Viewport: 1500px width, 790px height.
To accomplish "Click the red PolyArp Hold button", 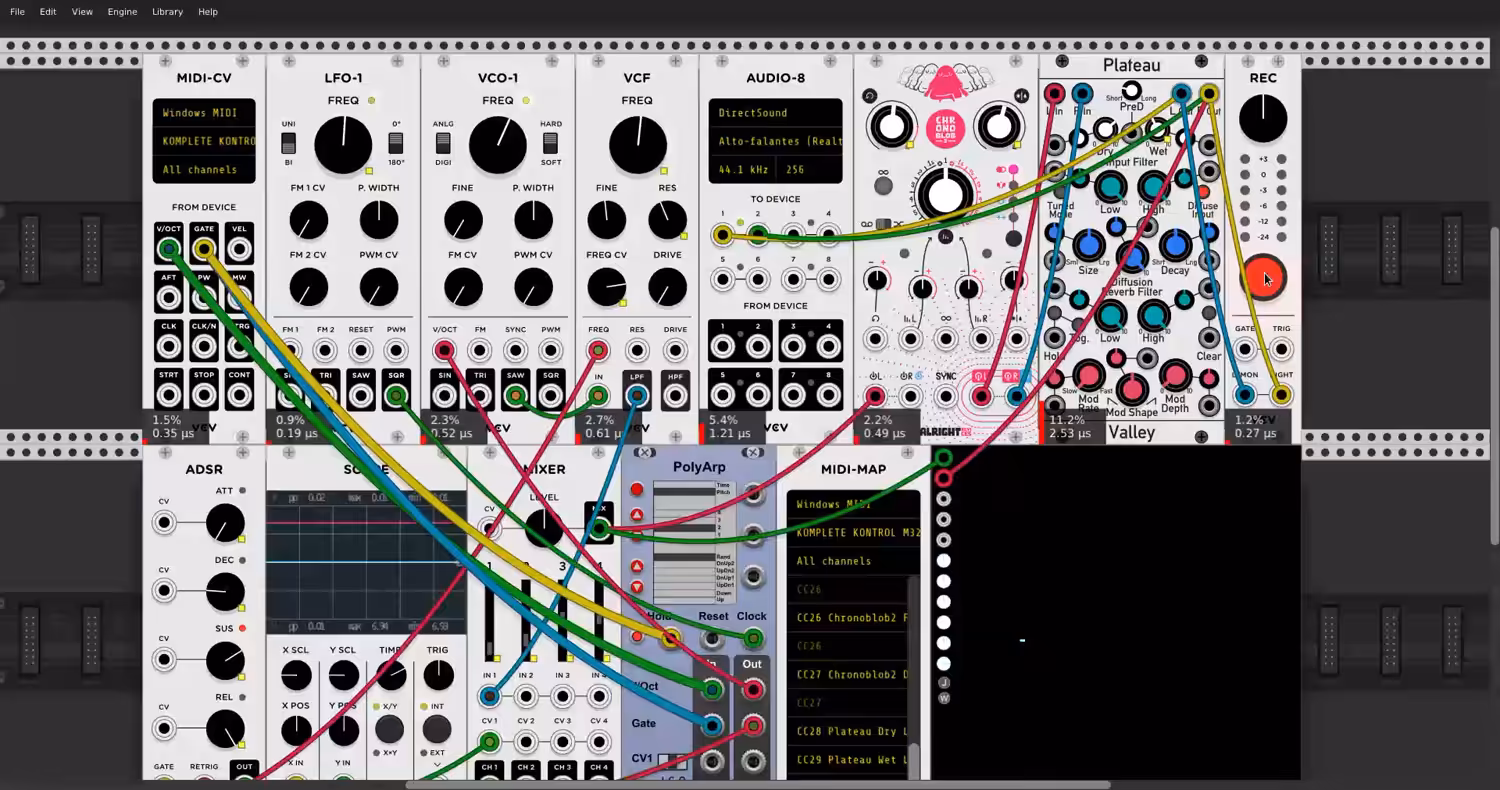I will point(637,636).
